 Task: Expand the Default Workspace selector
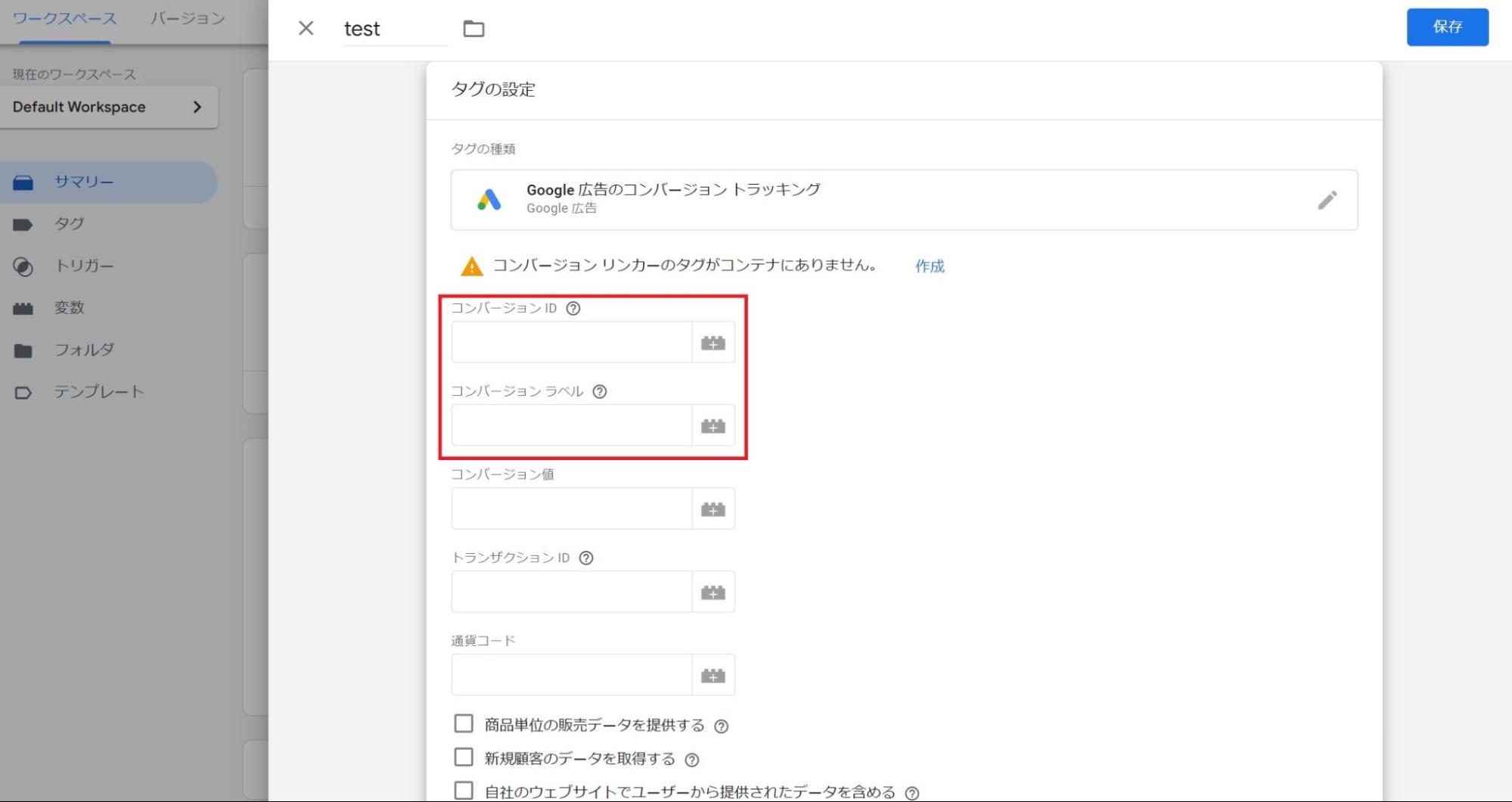(109, 107)
